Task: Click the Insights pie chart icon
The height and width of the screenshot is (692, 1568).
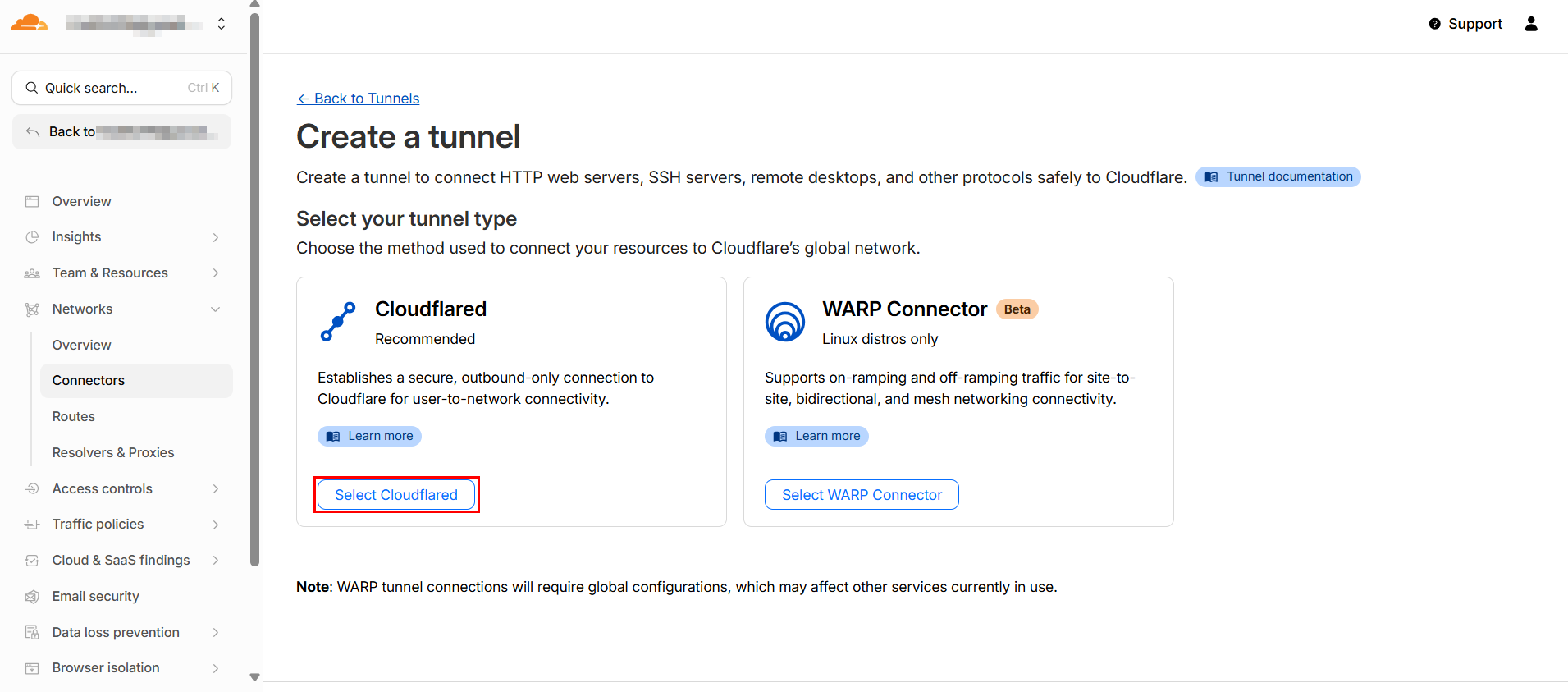Action: [x=32, y=237]
